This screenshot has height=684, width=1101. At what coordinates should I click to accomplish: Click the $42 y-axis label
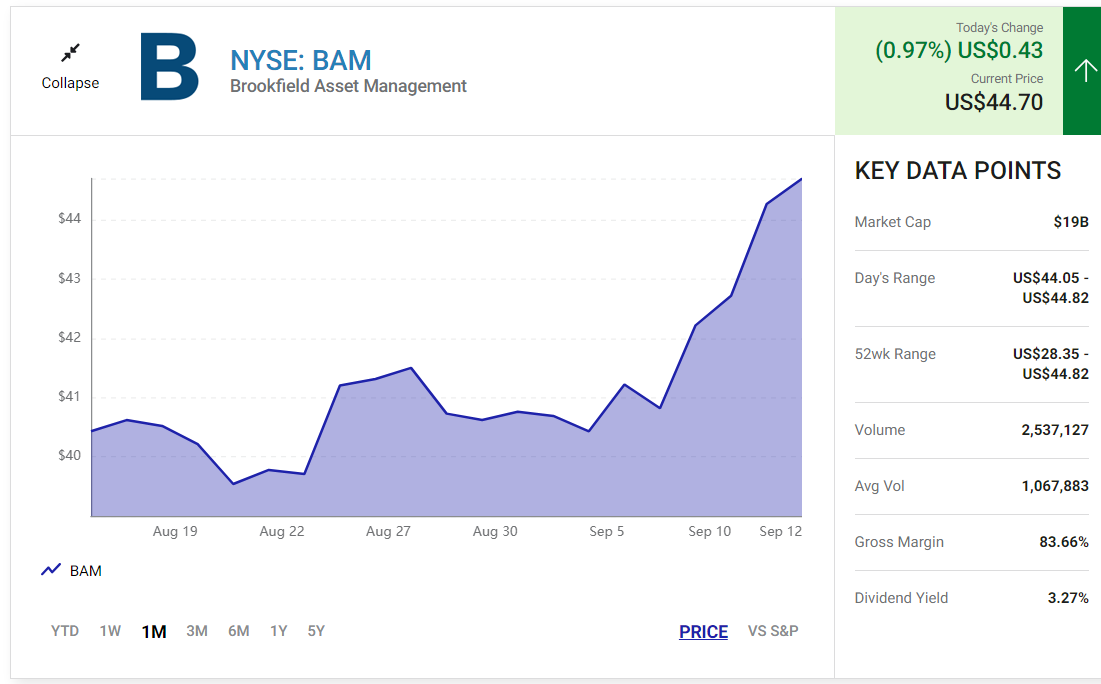tap(70, 338)
